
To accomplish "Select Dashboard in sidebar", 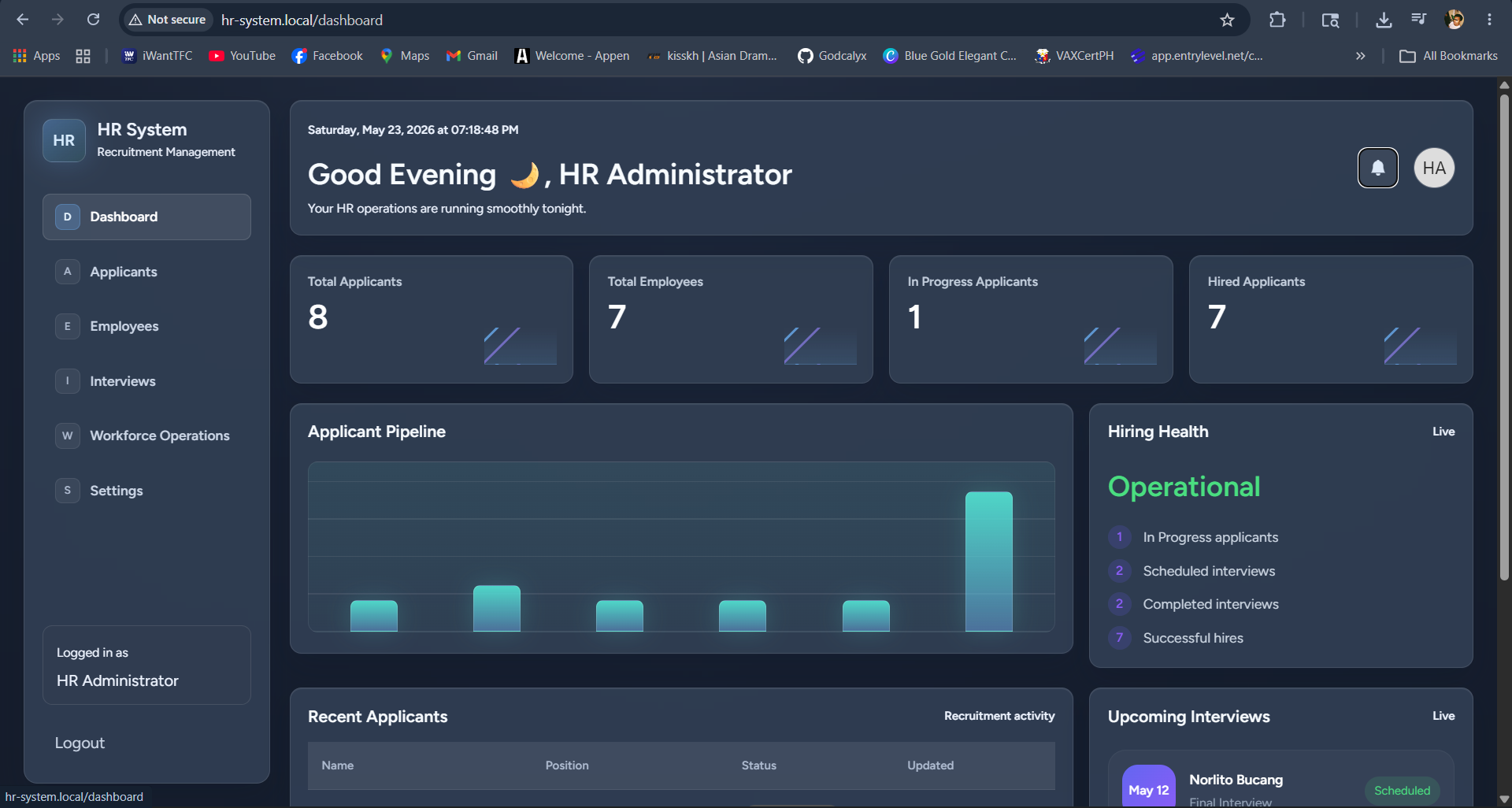I will coord(146,217).
